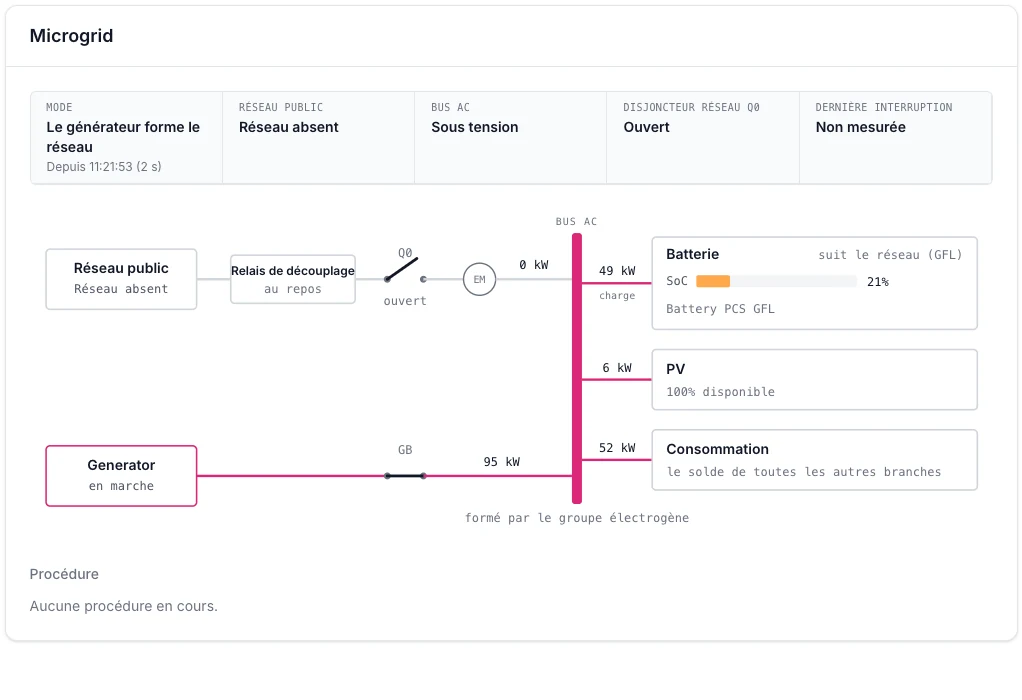Click the '95 kW' generator power reading
The width and height of the screenshot is (1022, 700).
502,461
